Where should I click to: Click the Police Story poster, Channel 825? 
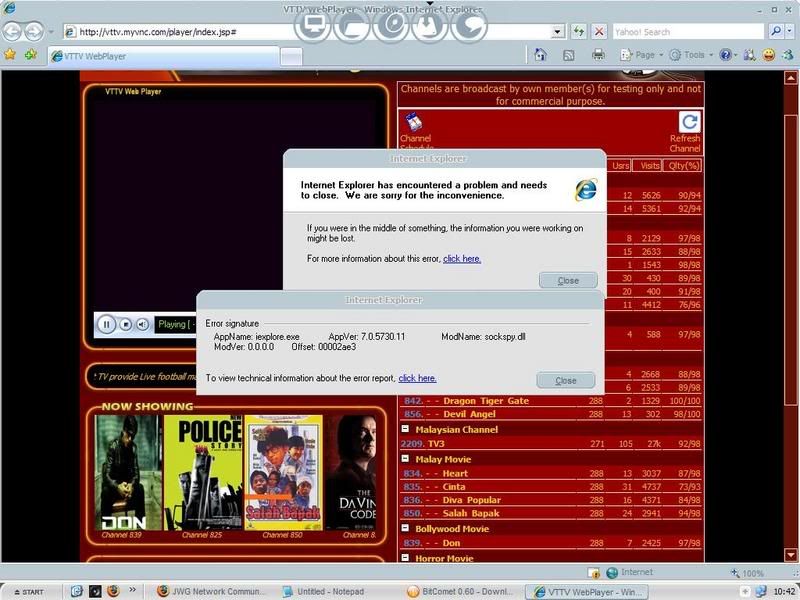point(203,472)
